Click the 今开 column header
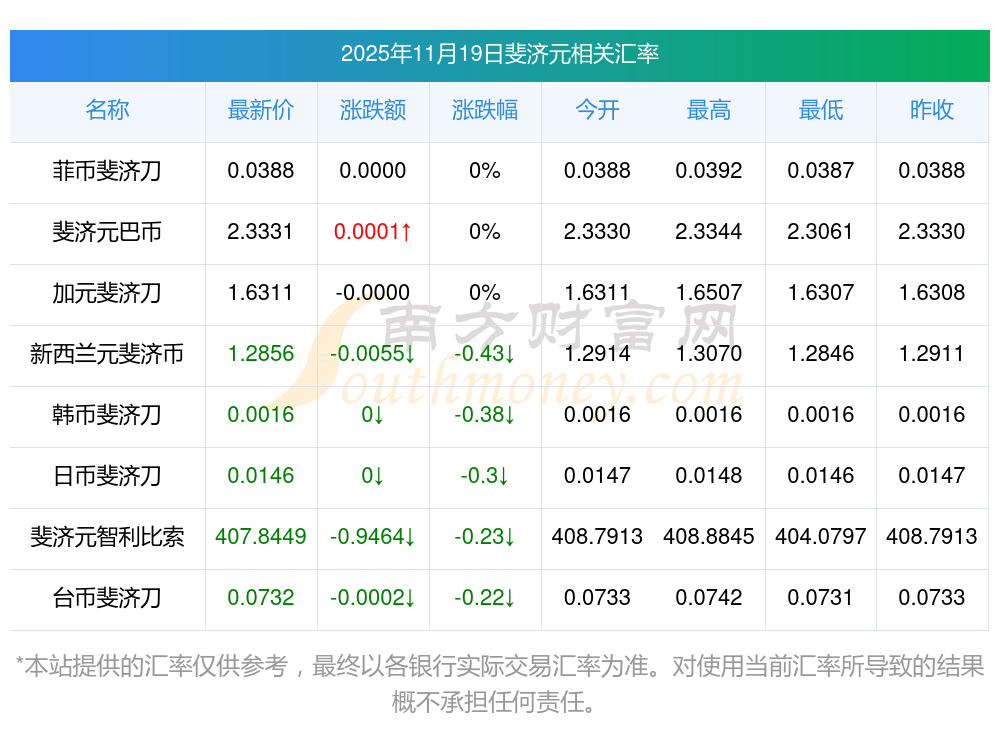This screenshot has height=733, width=1000. point(597,111)
